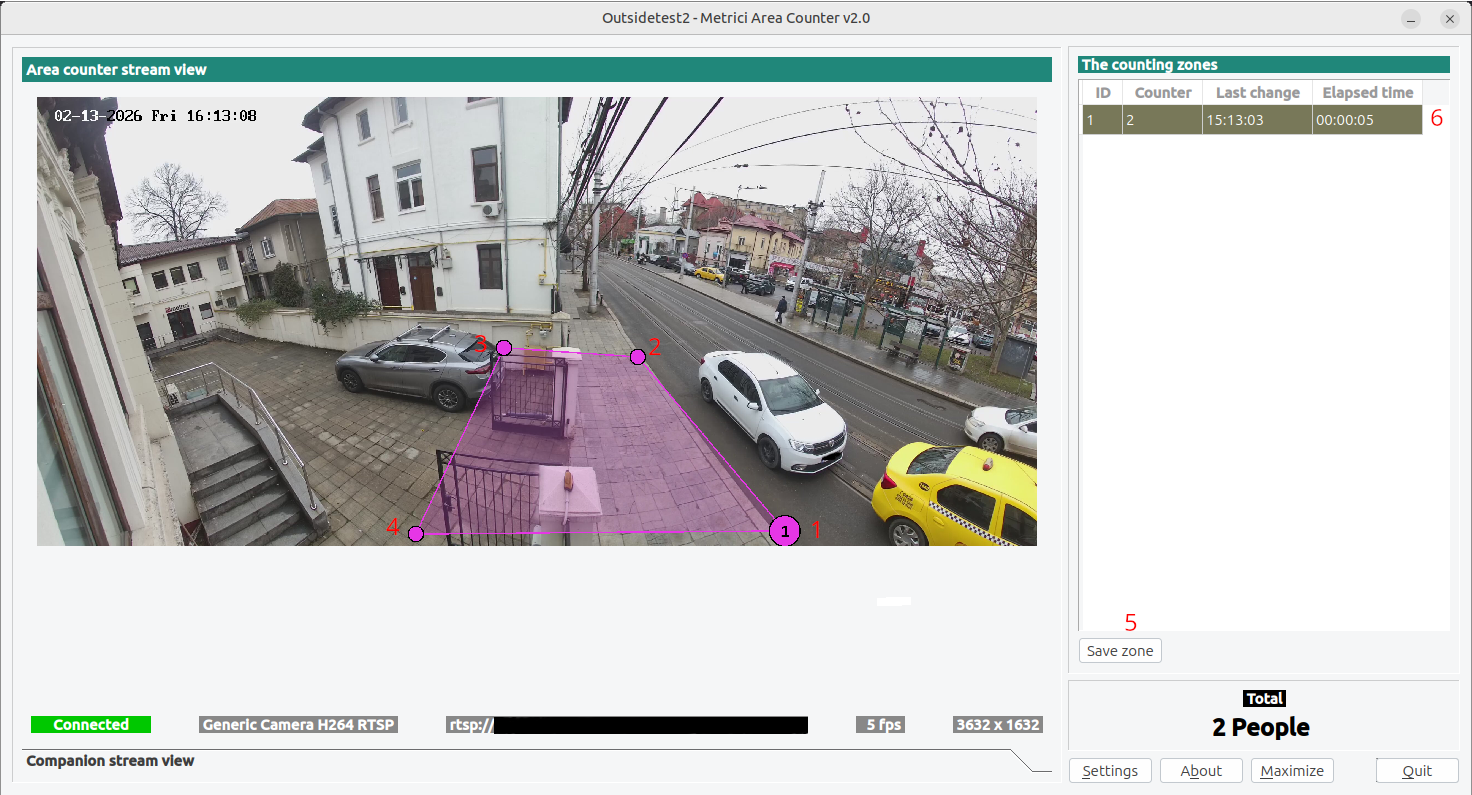Viewport: 1472px width, 795px height.
Task: Select the 15:13:03 last change cell
Action: click(1258, 120)
